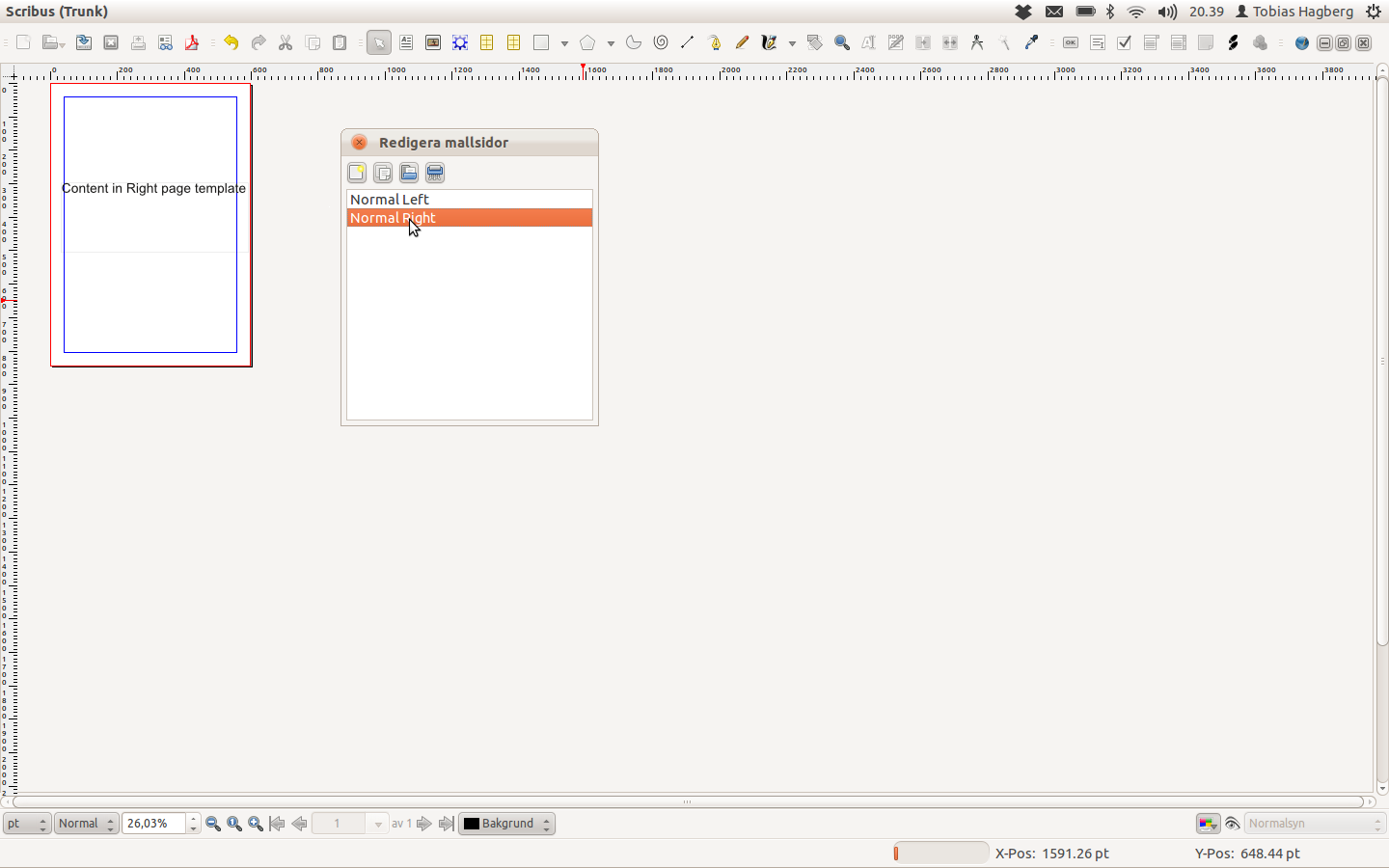
Task: Insert a PDF checkbox field
Action: [1124, 42]
